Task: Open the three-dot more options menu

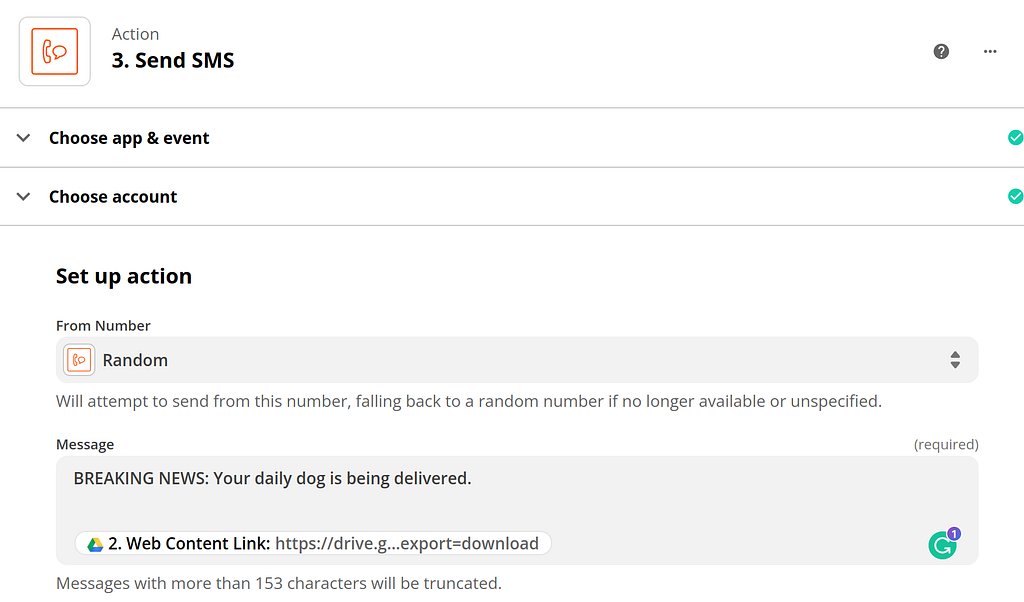Action: (x=990, y=52)
